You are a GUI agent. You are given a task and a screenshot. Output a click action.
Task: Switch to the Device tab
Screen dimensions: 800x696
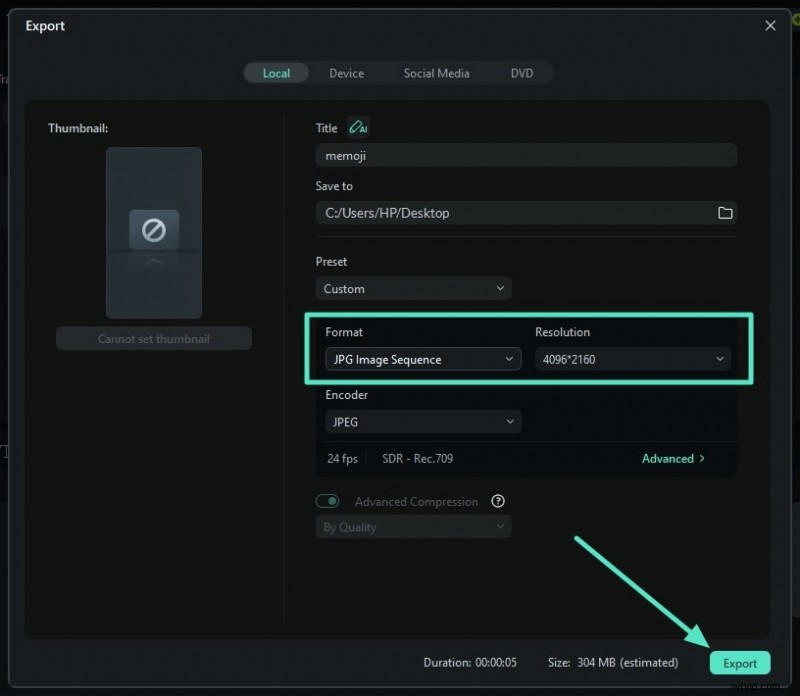pyautogui.click(x=346, y=72)
